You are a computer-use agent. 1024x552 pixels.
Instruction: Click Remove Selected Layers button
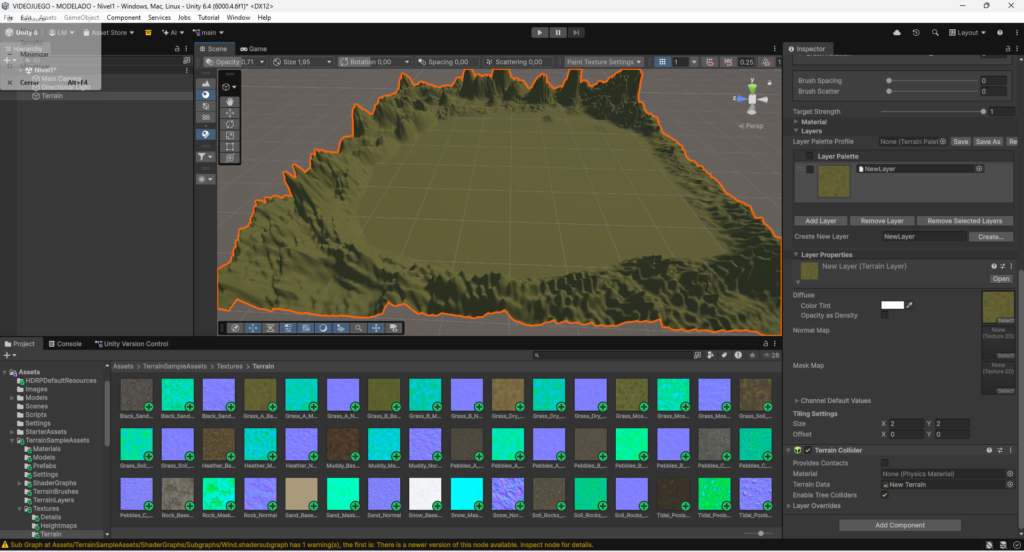pyautogui.click(x=965, y=221)
